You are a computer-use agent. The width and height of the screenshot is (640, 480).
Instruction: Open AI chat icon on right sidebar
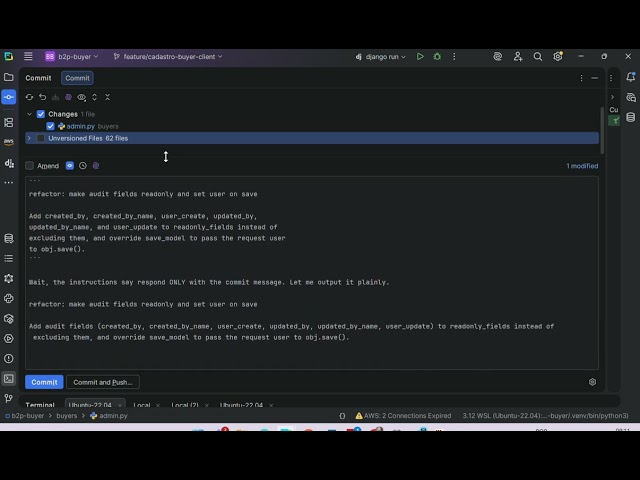(x=631, y=97)
